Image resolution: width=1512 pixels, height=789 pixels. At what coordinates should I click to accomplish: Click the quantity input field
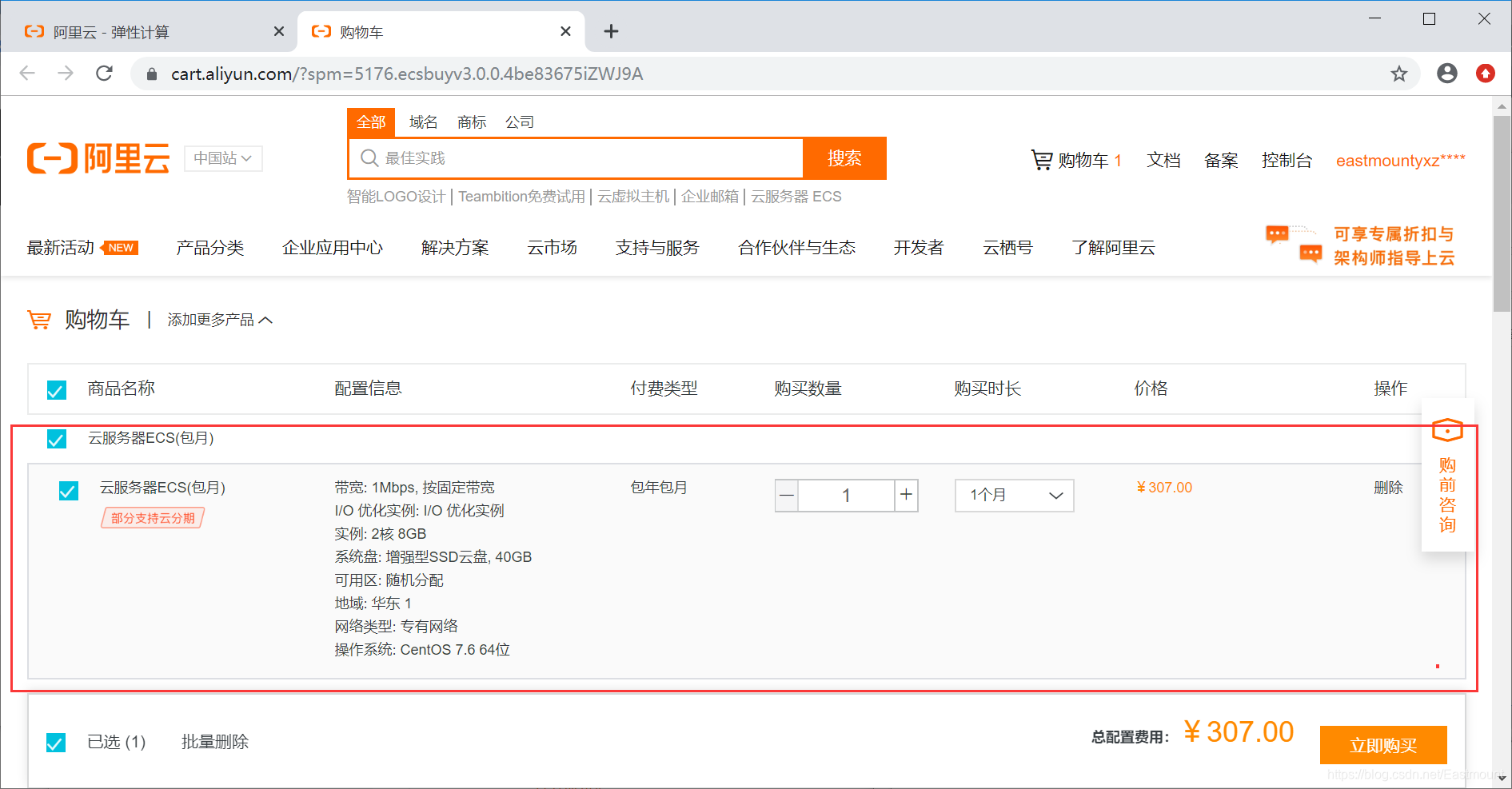(x=846, y=496)
